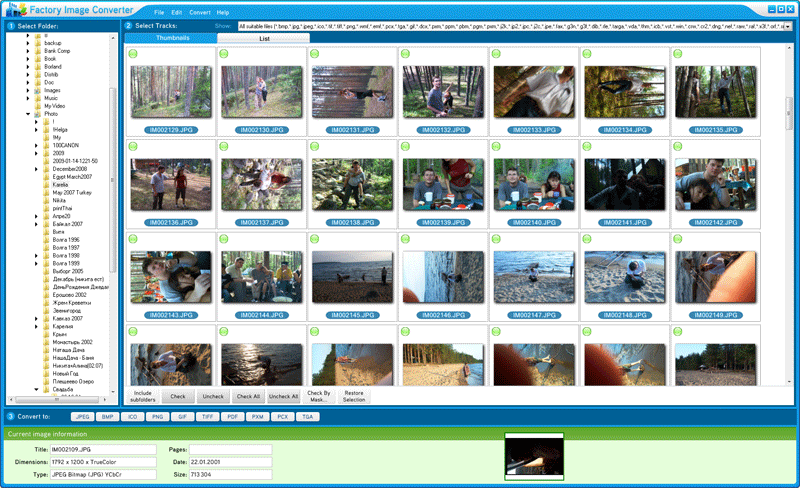This screenshot has height=488, width=800.
Task: Choose PNG as output format
Action: coord(158,417)
